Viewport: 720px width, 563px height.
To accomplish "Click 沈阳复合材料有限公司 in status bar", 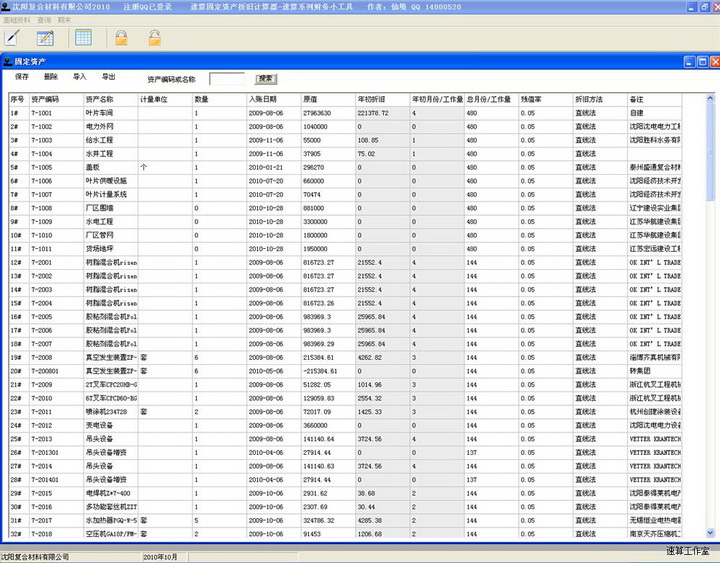I will coord(35,557).
